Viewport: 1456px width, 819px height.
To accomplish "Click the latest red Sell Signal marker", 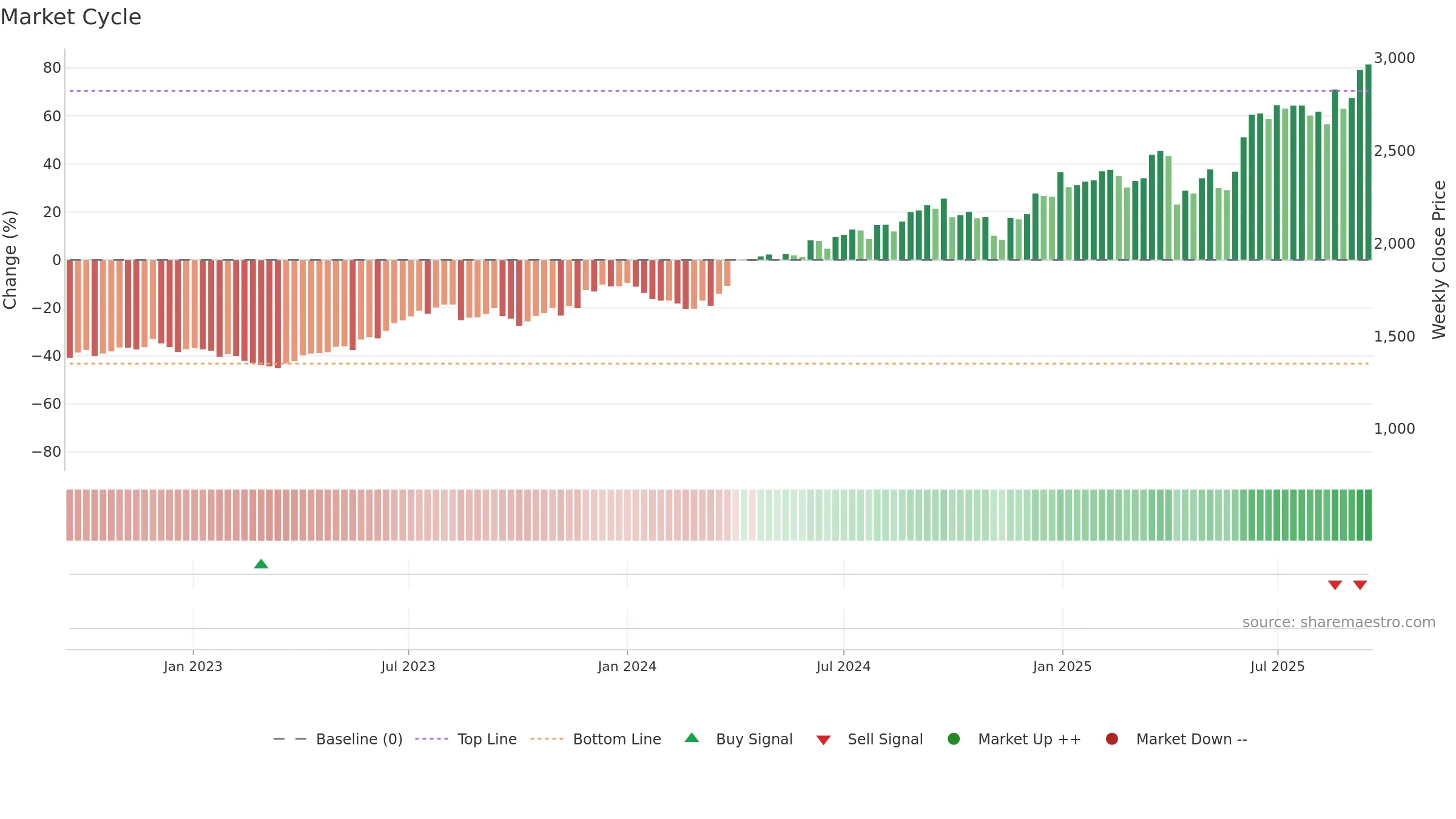I will [x=1360, y=585].
